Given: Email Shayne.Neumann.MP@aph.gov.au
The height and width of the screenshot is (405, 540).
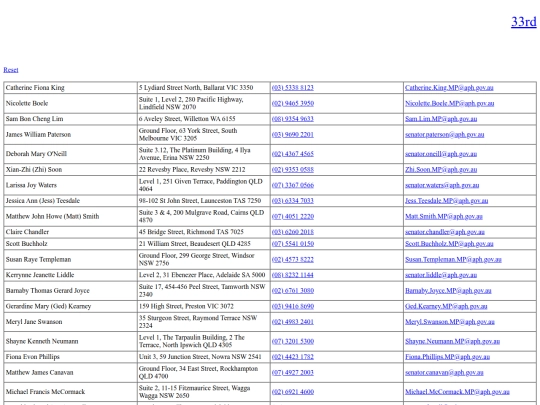Looking at the screenshot, I should tap(452, 342).
